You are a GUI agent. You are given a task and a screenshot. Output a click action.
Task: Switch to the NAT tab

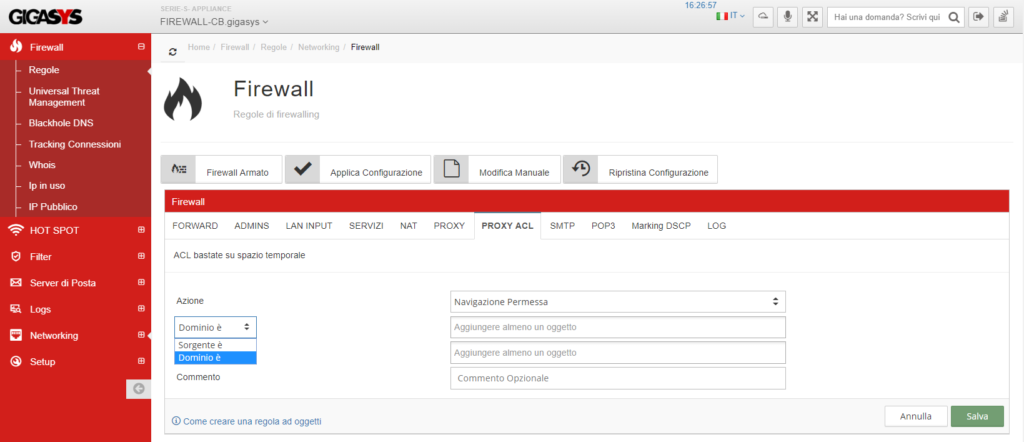pos(408,226)
